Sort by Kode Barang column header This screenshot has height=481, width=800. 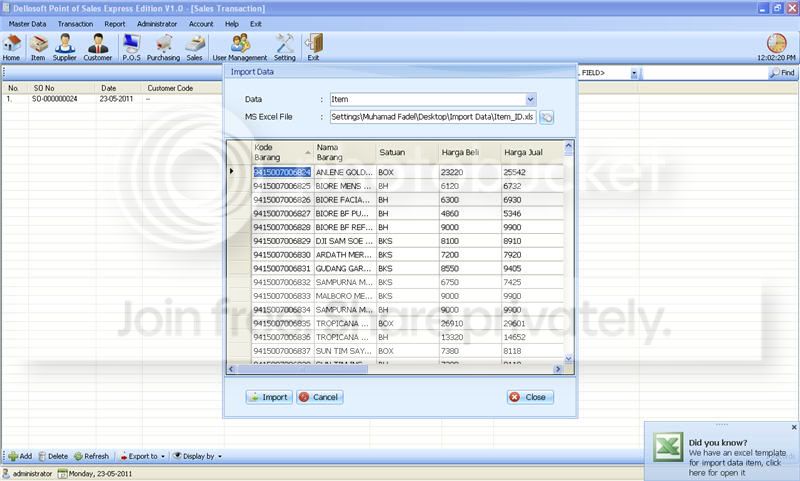coord(282,153)
